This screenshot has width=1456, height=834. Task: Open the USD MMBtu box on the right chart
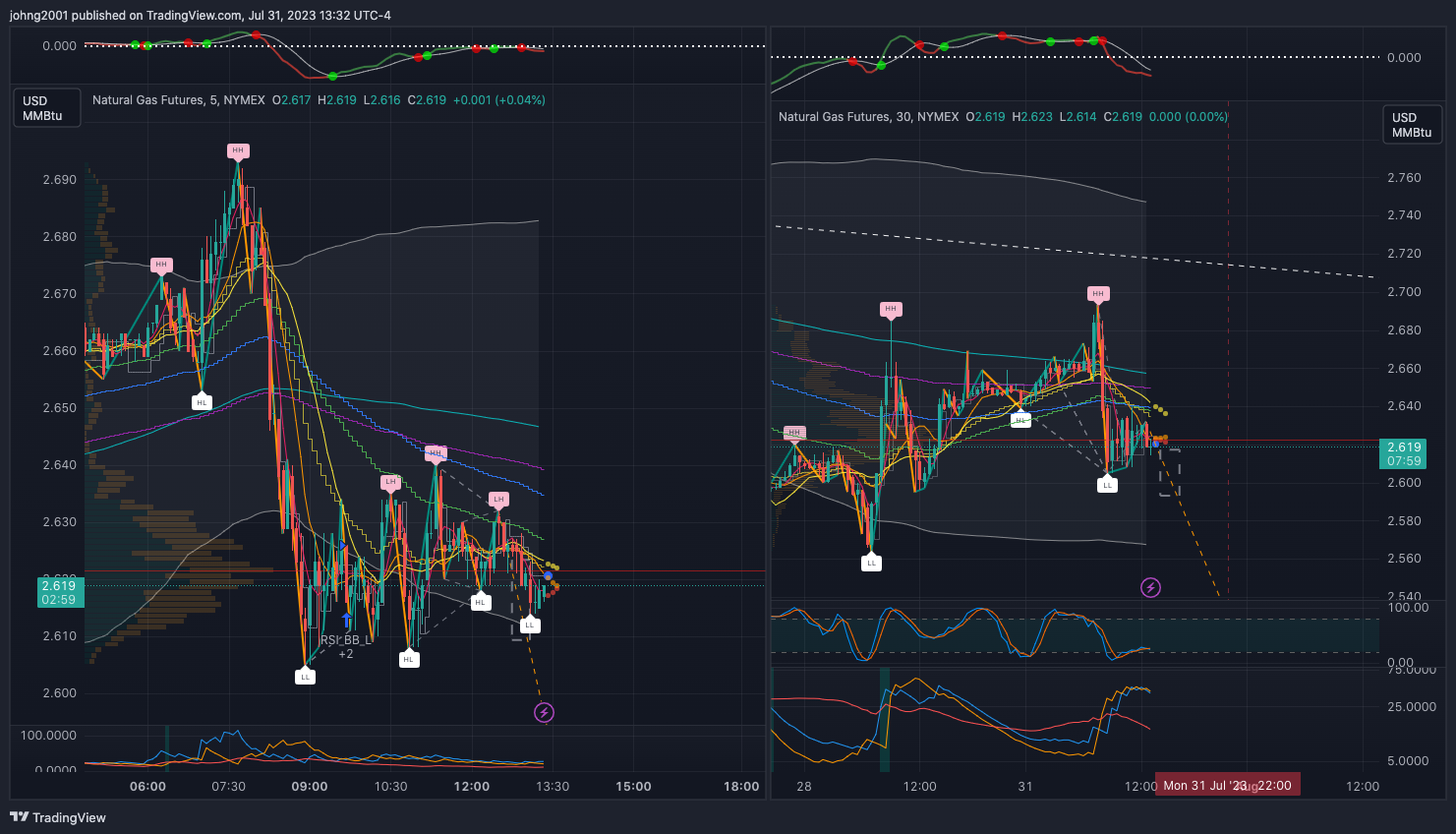(x=1413, y=125)
